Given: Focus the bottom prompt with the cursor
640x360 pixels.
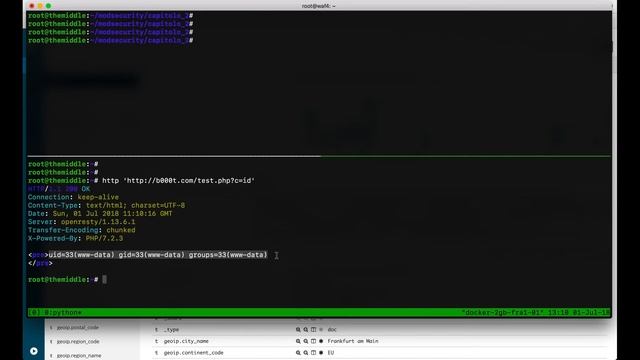Looking at the screenshot, I should pos(104,280).
